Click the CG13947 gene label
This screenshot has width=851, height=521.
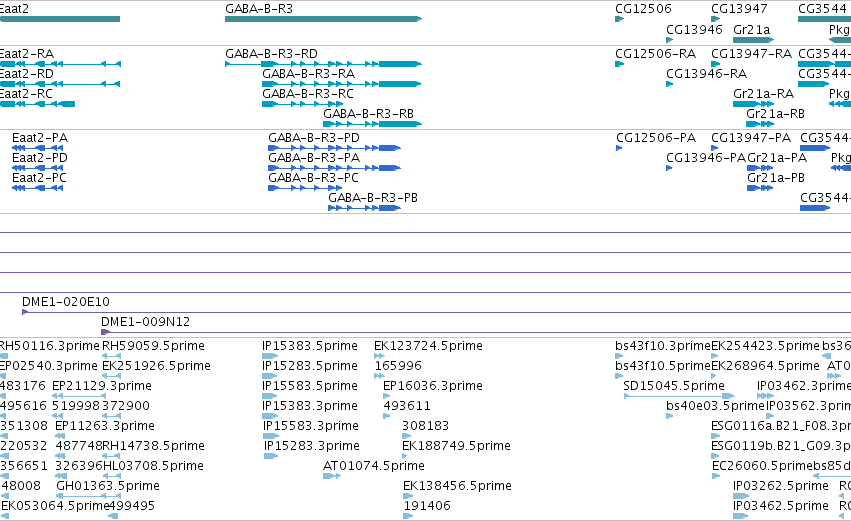click(739, 9)
